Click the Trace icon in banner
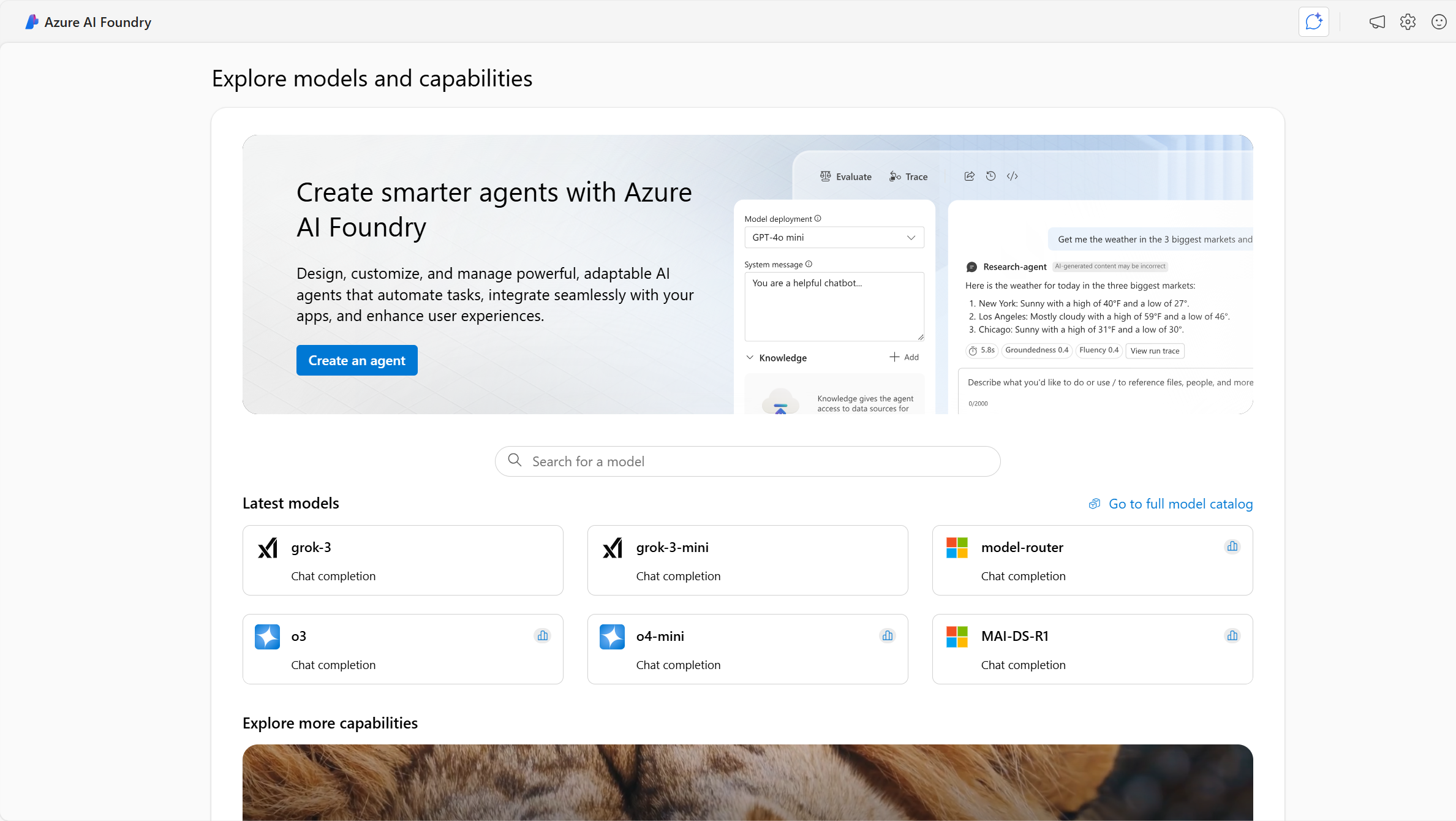 point(895,176)
